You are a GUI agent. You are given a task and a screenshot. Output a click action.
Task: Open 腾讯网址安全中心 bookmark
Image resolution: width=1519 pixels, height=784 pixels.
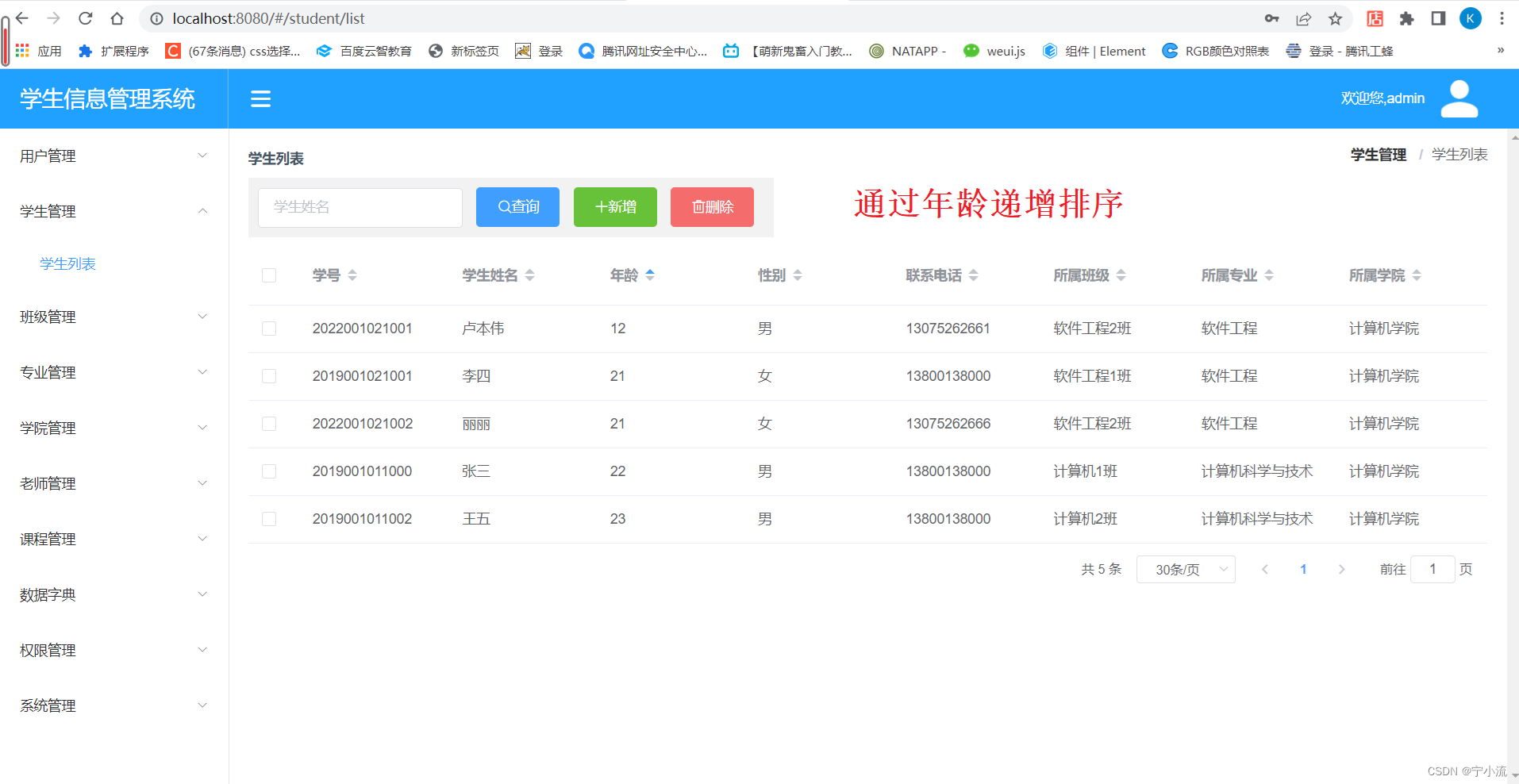[642, 51]
